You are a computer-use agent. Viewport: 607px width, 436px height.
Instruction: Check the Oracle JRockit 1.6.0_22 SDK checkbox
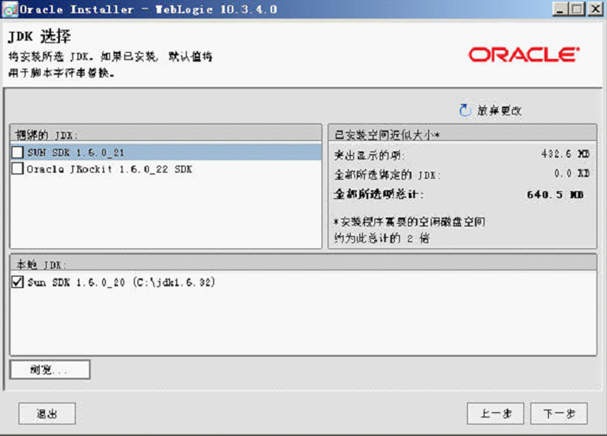17,168
